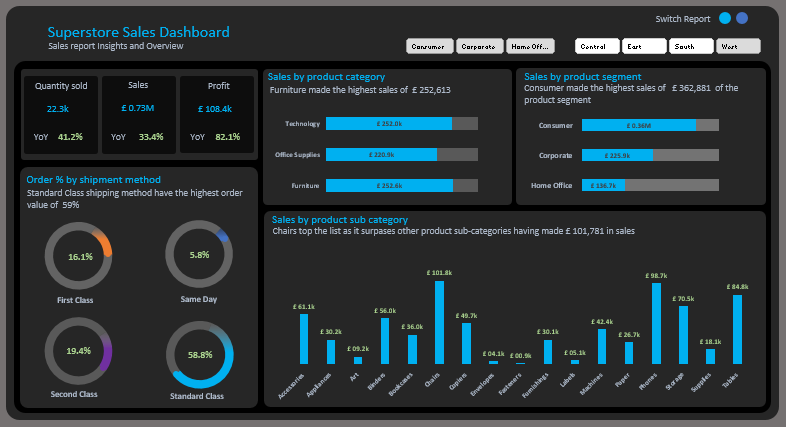This screenshot has height=427, width=786.
Task: Click the Standard Class donut chart
Action: coord(200,355)
